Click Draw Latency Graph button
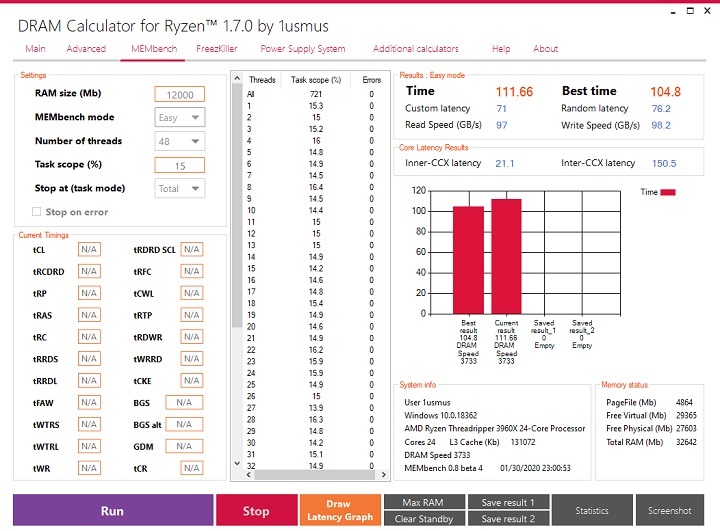The height and width of the screenshot is (531, 720). (x=340, y=510)
